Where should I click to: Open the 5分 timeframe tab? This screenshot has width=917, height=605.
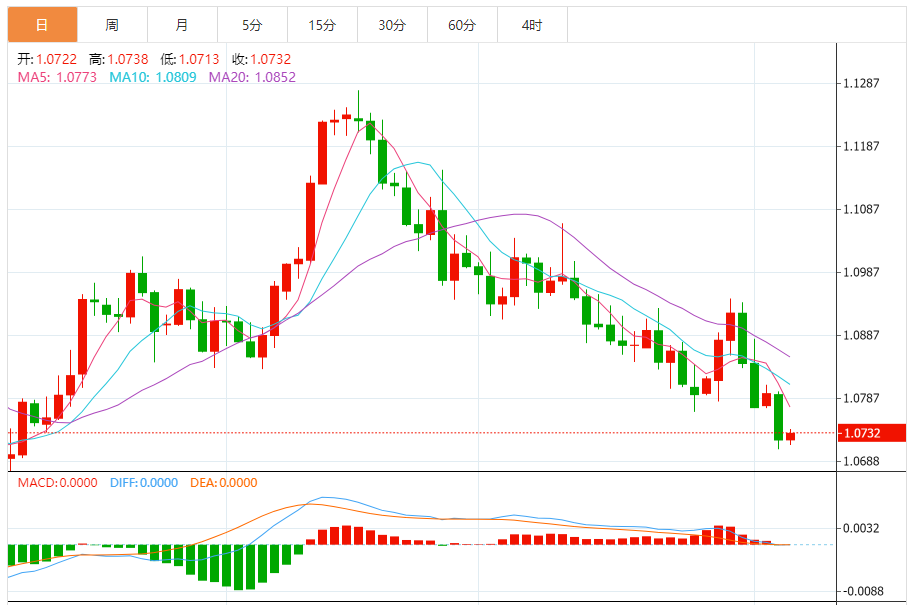click(252, 25)
